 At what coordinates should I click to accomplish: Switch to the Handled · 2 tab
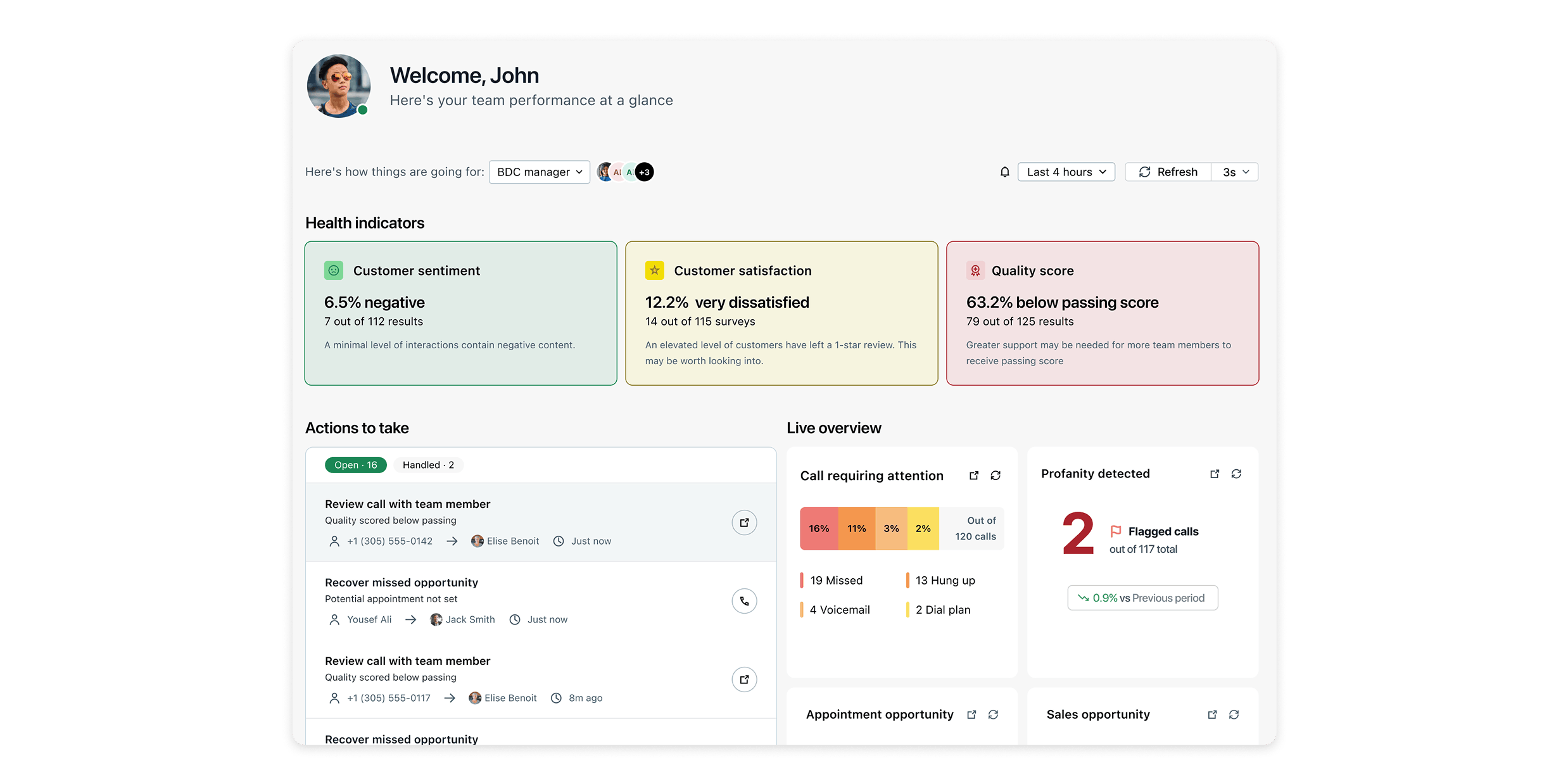click(x=428, y=465)
